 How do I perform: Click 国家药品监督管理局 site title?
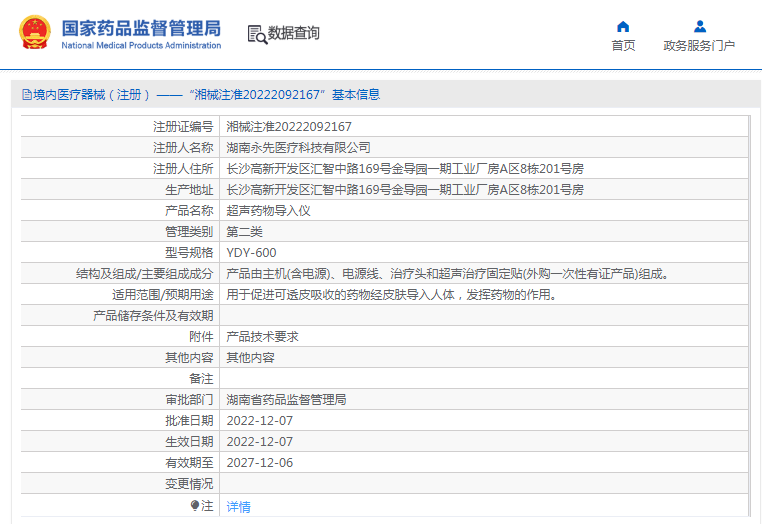[141, 28]
